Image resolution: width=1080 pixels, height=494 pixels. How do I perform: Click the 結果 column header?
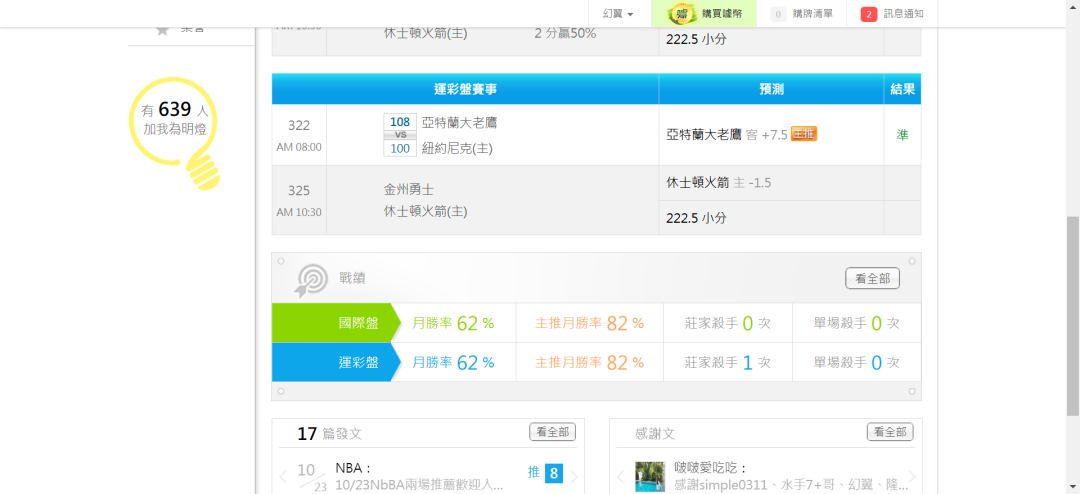click(x=902, y=89)
